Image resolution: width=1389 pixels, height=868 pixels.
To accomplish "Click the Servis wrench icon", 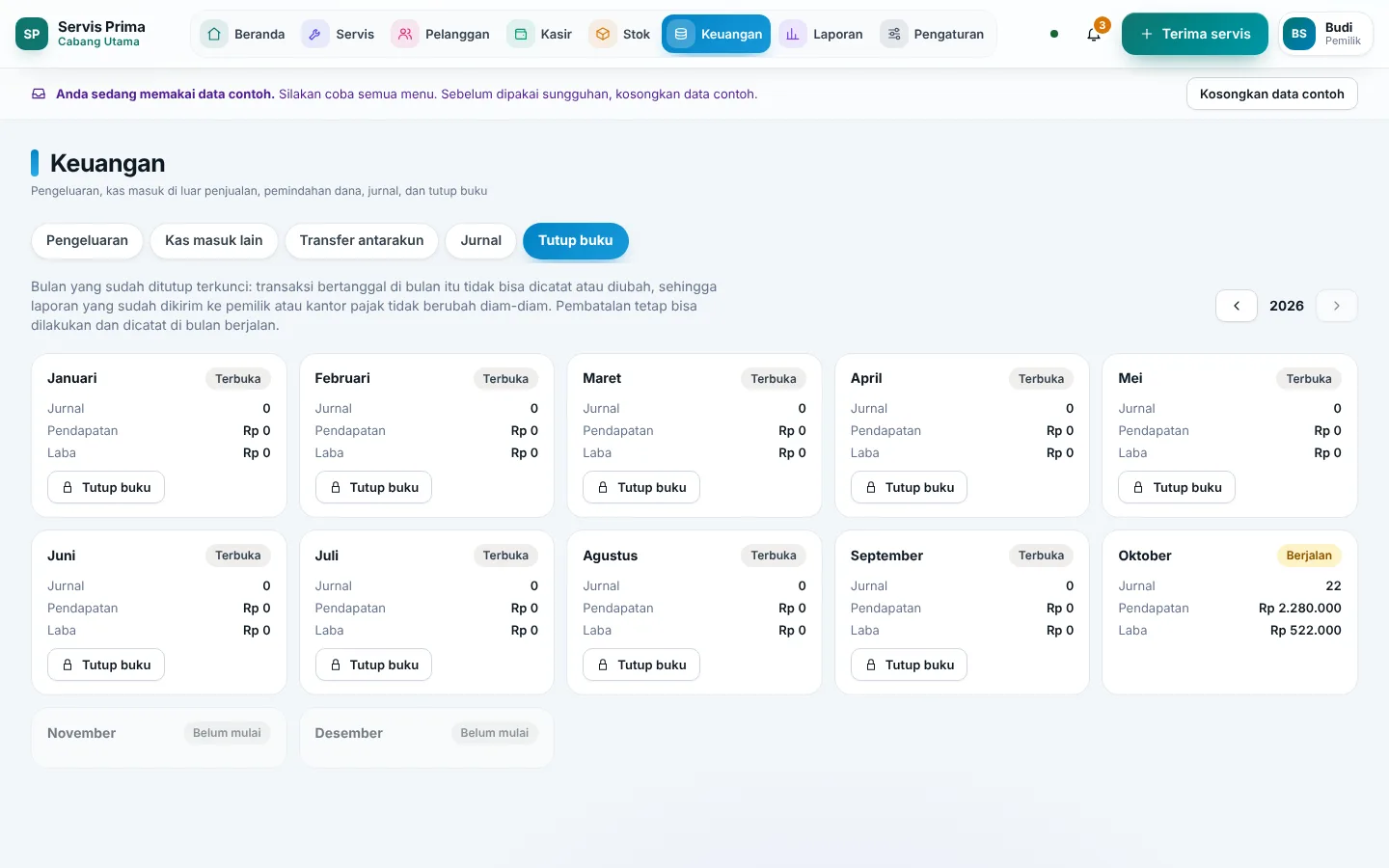I will 315,34.
